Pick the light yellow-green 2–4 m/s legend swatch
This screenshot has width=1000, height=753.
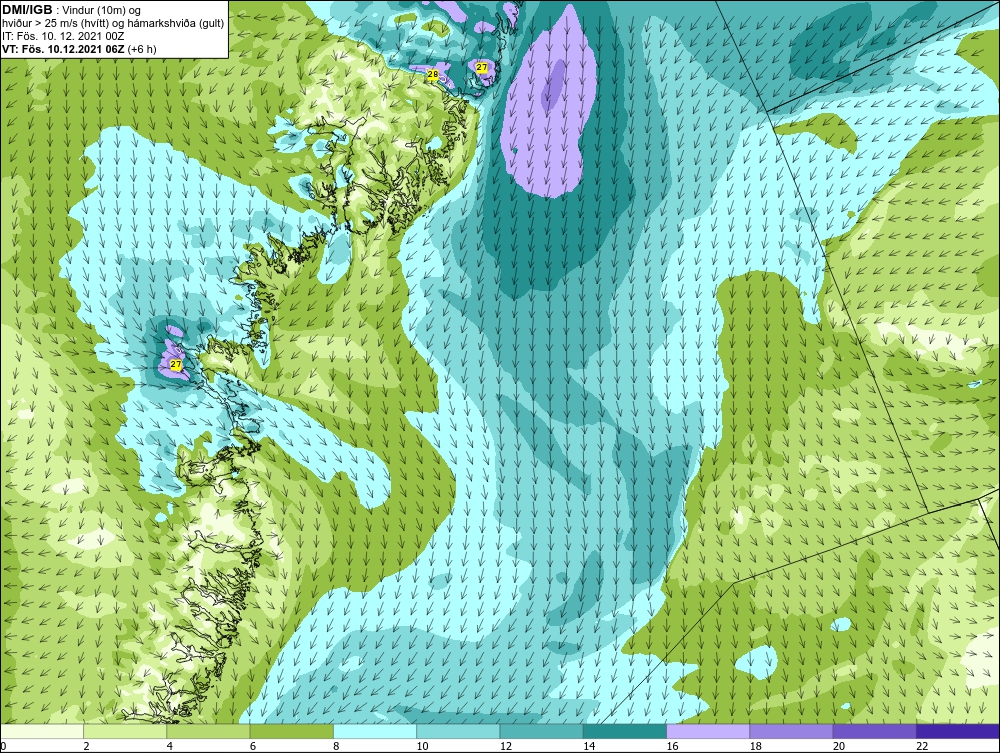[125, 731]
